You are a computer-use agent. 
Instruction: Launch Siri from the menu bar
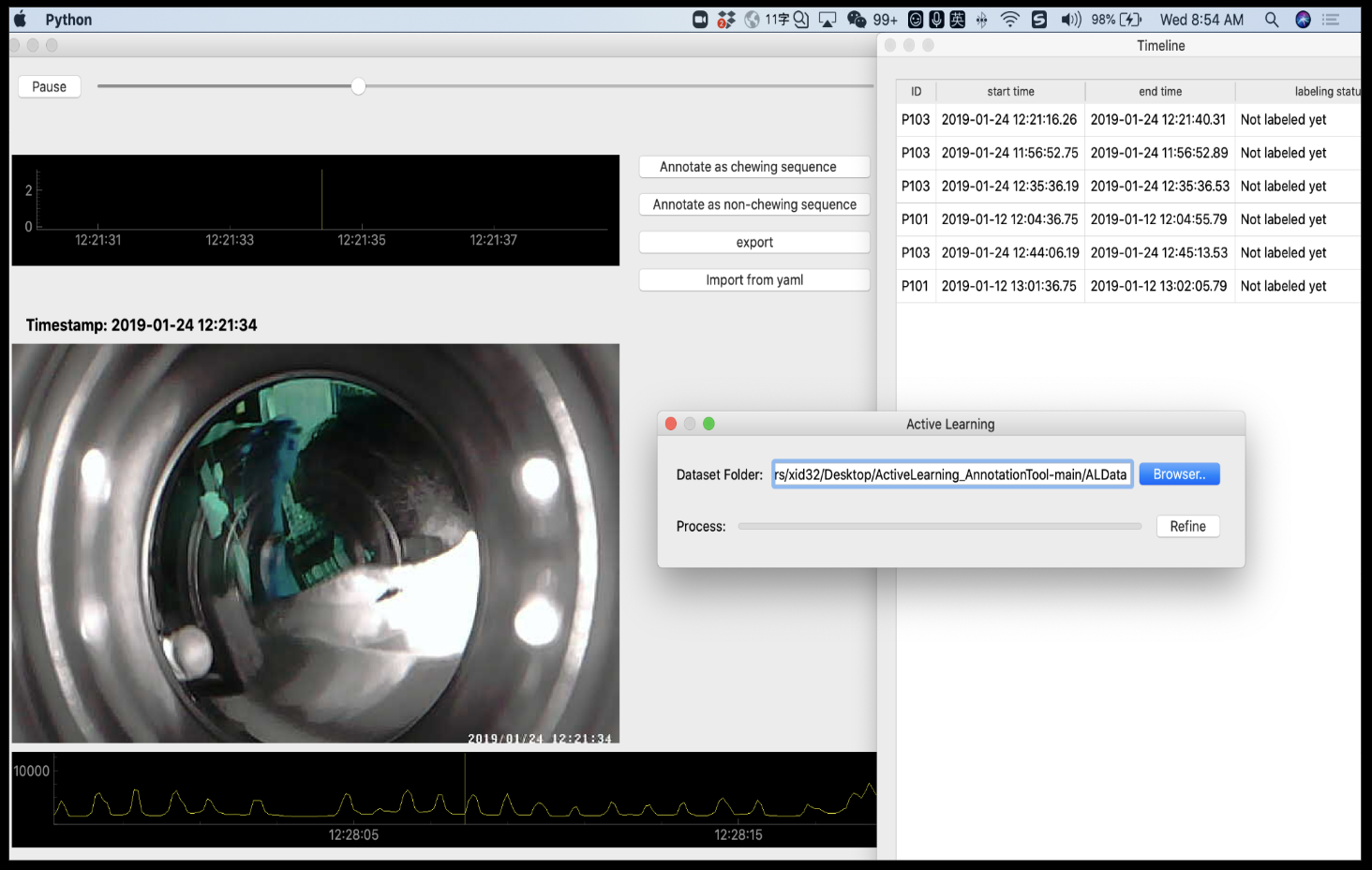[x=1303, y=20]
